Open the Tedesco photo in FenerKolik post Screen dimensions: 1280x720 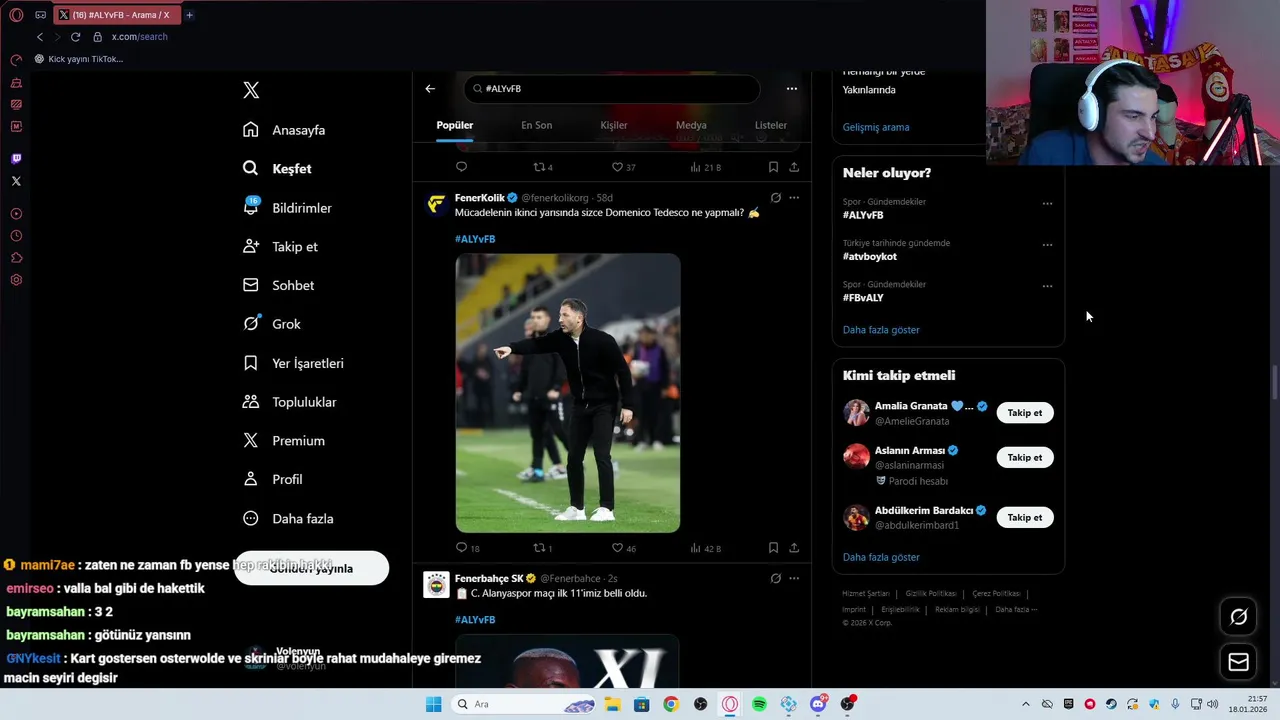click(x=568, y=393)
